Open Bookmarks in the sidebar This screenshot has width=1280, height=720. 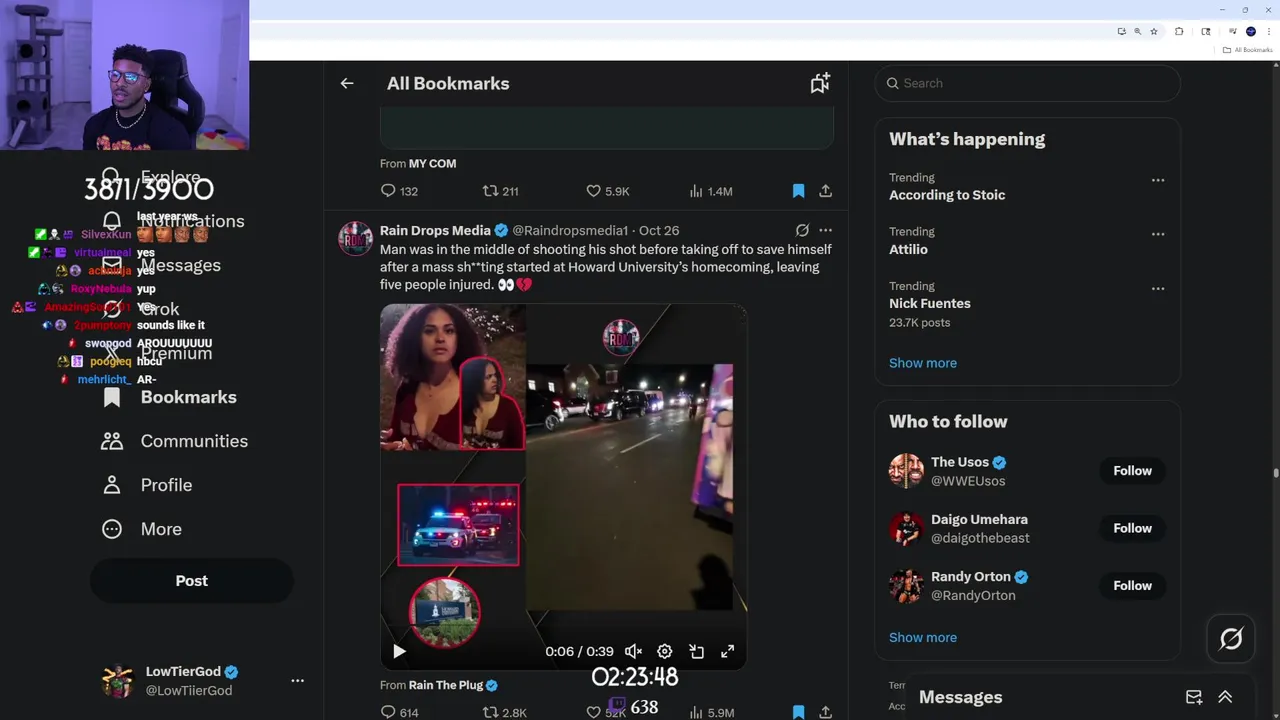coord(170,397)
